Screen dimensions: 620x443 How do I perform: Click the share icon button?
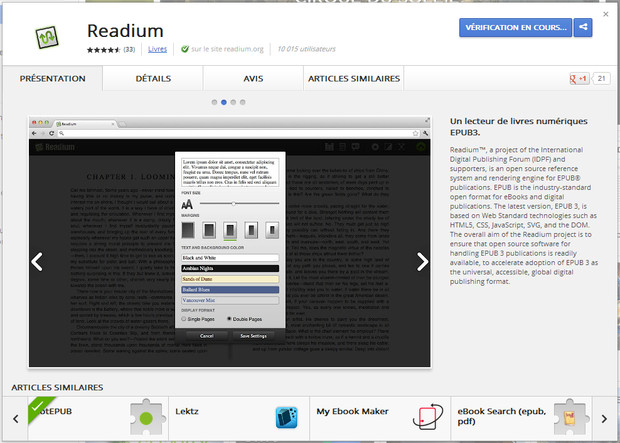coord(582,28)
